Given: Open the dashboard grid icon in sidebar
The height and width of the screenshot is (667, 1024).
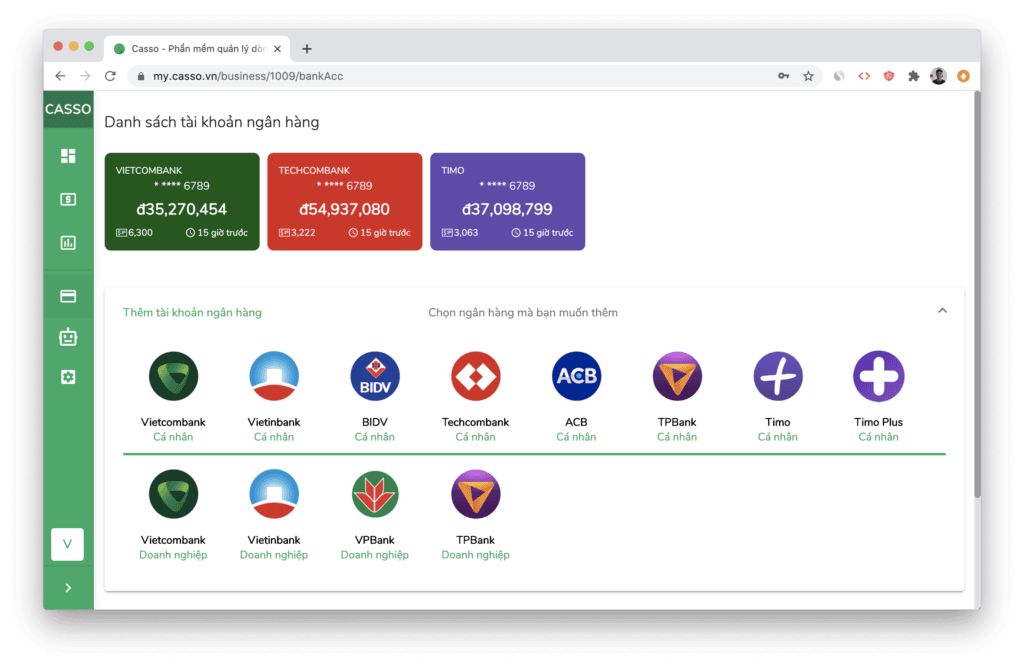Looking at the screenshot, I should pos(68,155).
